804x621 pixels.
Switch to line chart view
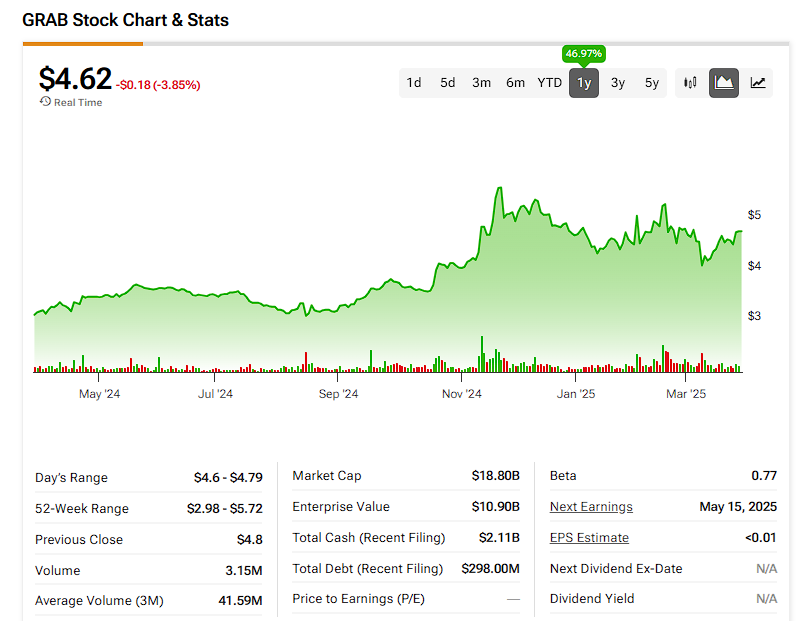pos(758,83)
